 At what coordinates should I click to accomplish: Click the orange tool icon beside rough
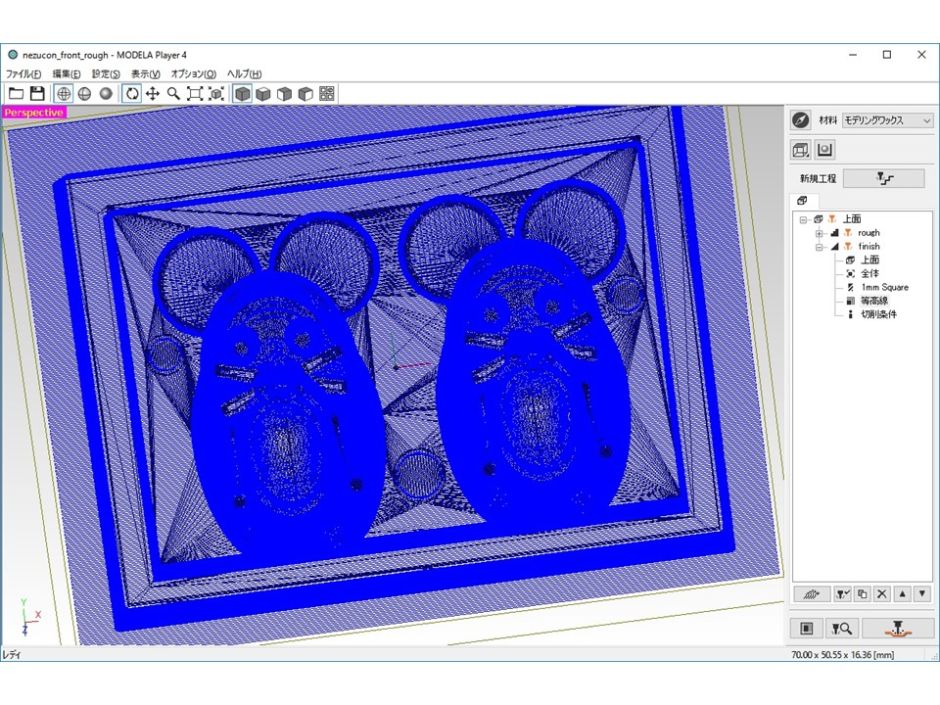(x=848, y=233)
